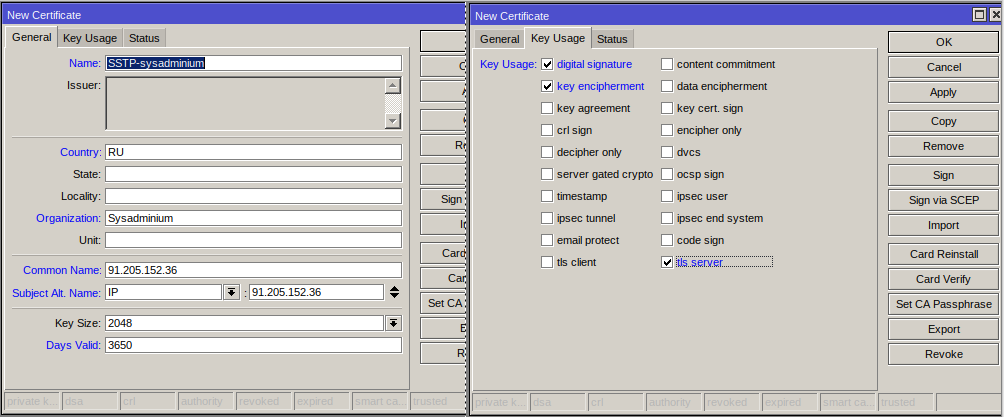Uncheck the tls server checkbox
This screenshot has width=1004, height=417.
(667, 262)
